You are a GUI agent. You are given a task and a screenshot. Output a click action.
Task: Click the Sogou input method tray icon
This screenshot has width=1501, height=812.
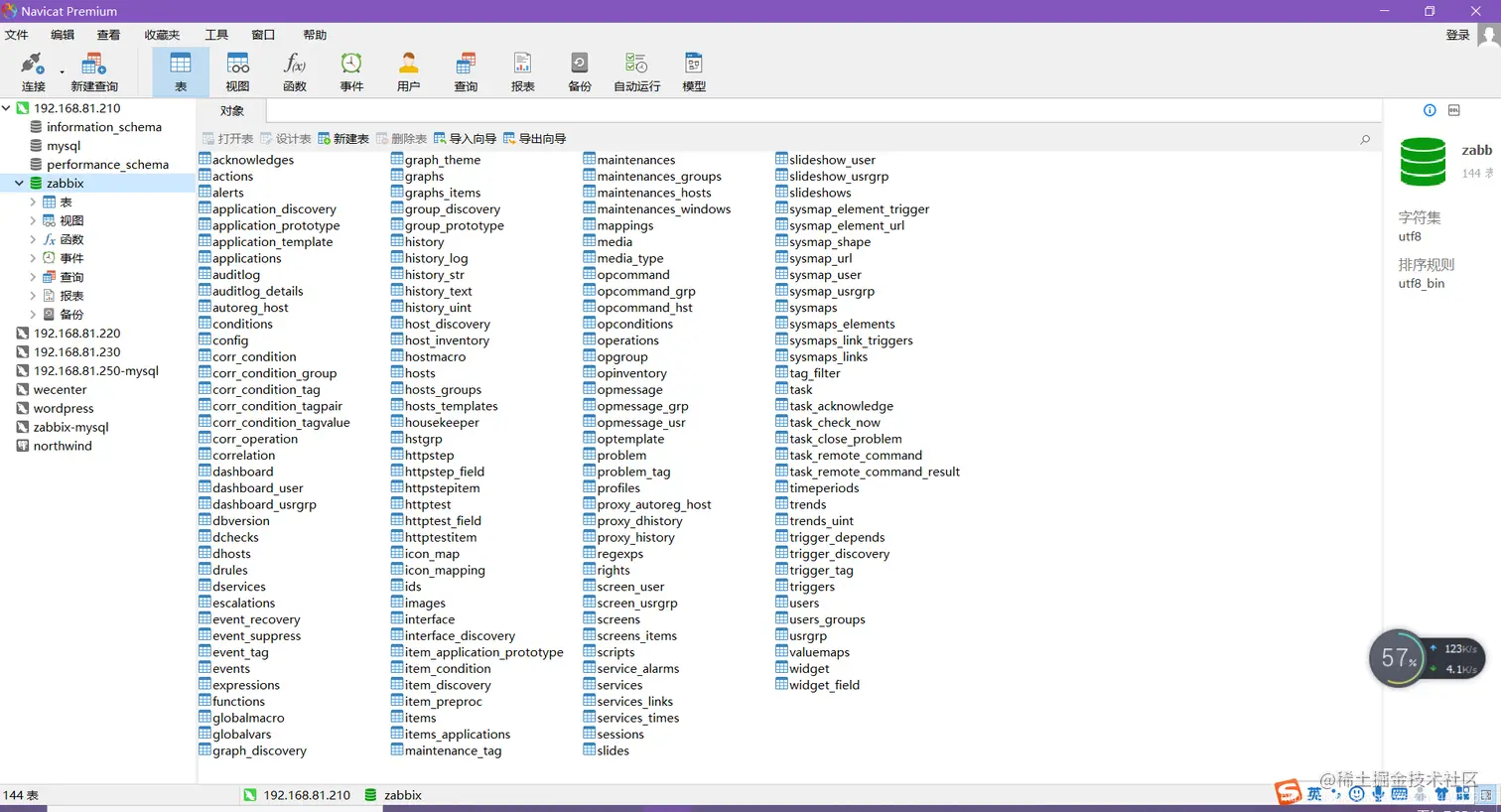(1289, 793)
